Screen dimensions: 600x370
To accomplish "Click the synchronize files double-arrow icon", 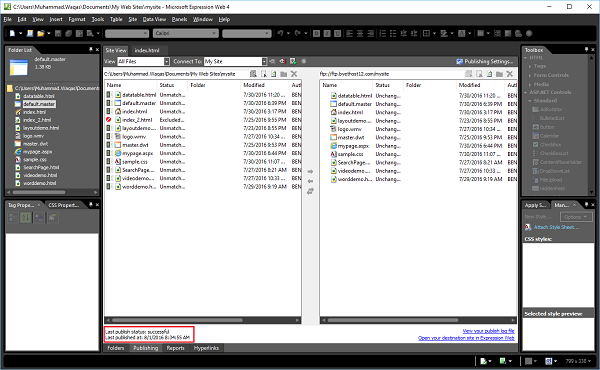I will [310, 191].
